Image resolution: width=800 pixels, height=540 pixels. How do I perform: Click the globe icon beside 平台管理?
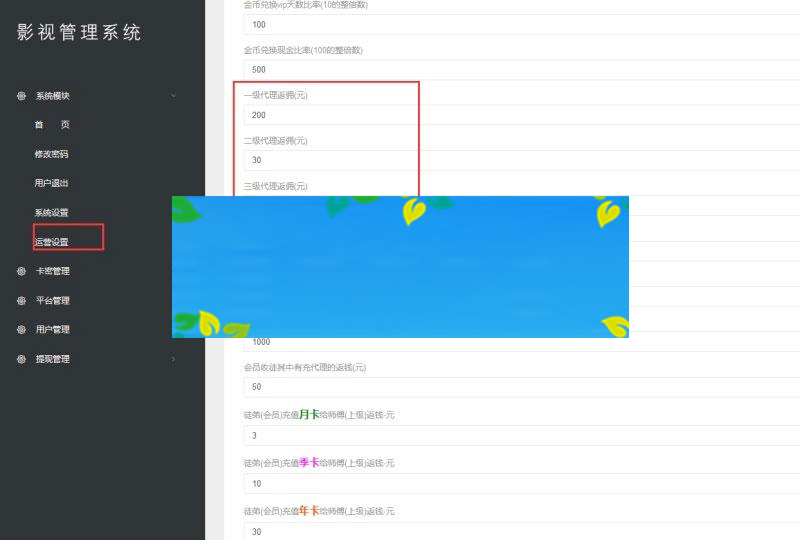point(21,300)
